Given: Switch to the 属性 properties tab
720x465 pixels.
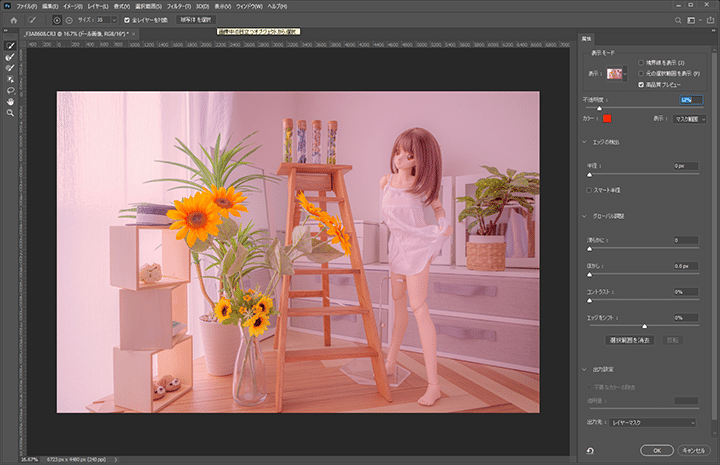Looking at the screenshot, I should click(586, 39).
